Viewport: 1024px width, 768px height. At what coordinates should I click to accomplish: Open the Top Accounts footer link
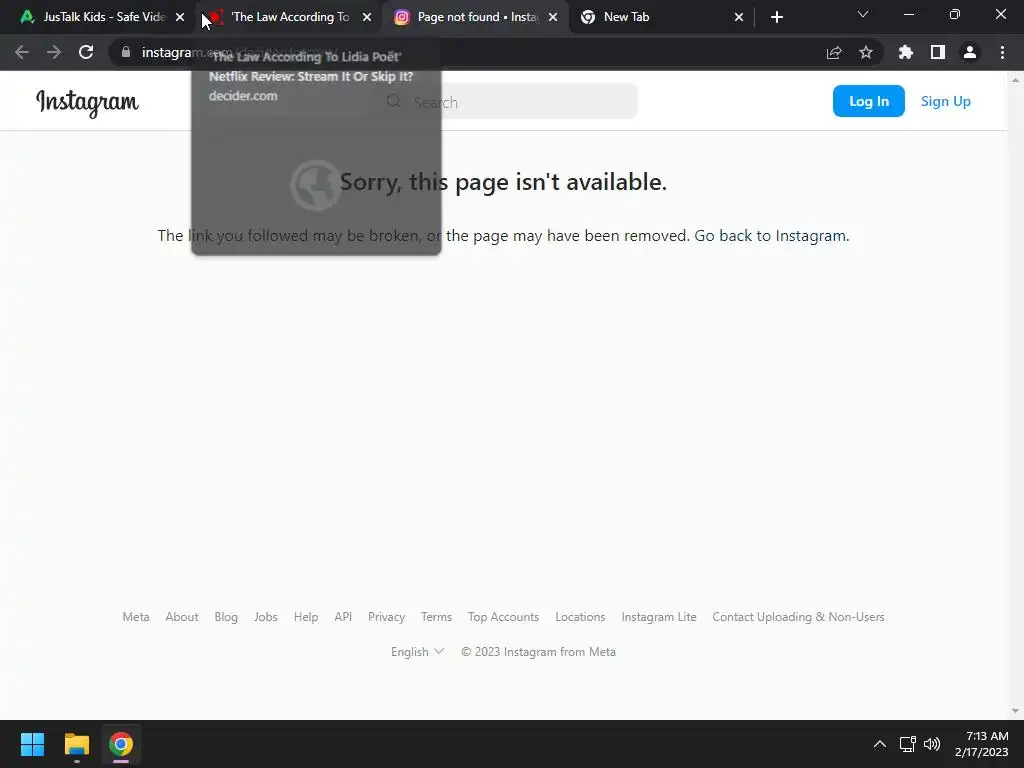pyautogui.click(x=504, y=617)
